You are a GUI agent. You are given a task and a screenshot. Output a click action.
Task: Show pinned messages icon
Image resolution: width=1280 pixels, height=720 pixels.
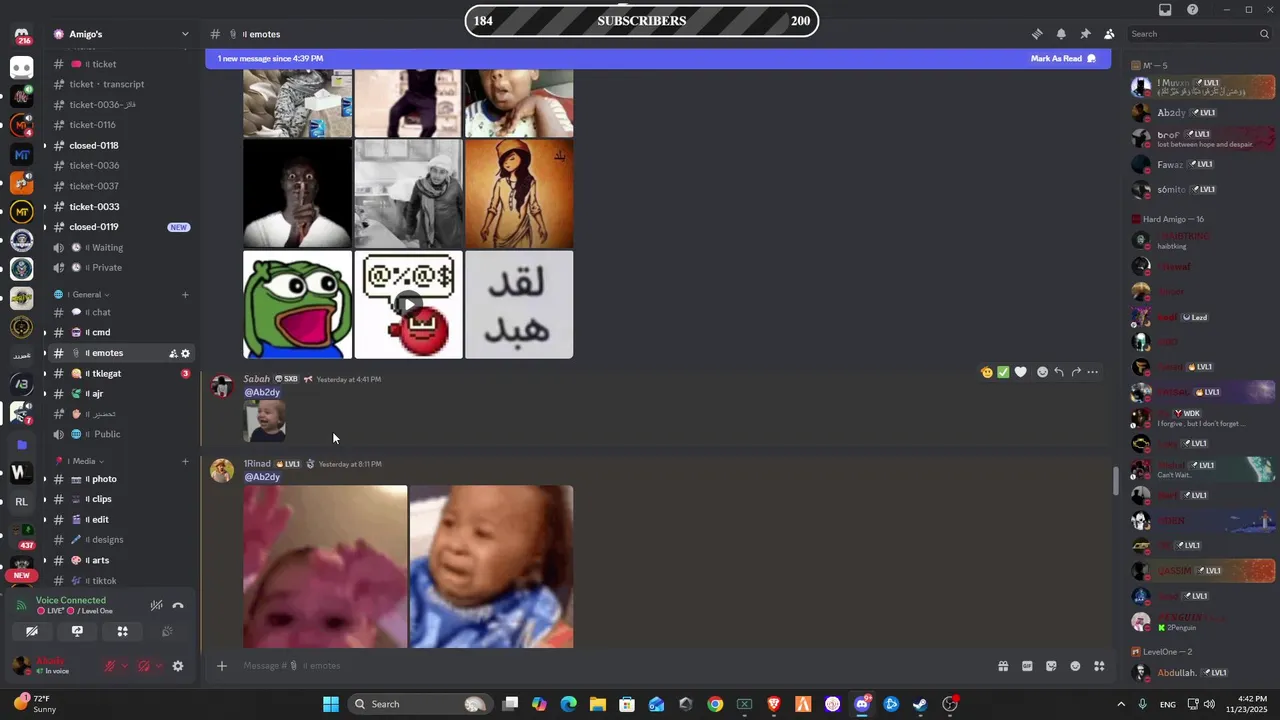click(x=1085, y=34)
